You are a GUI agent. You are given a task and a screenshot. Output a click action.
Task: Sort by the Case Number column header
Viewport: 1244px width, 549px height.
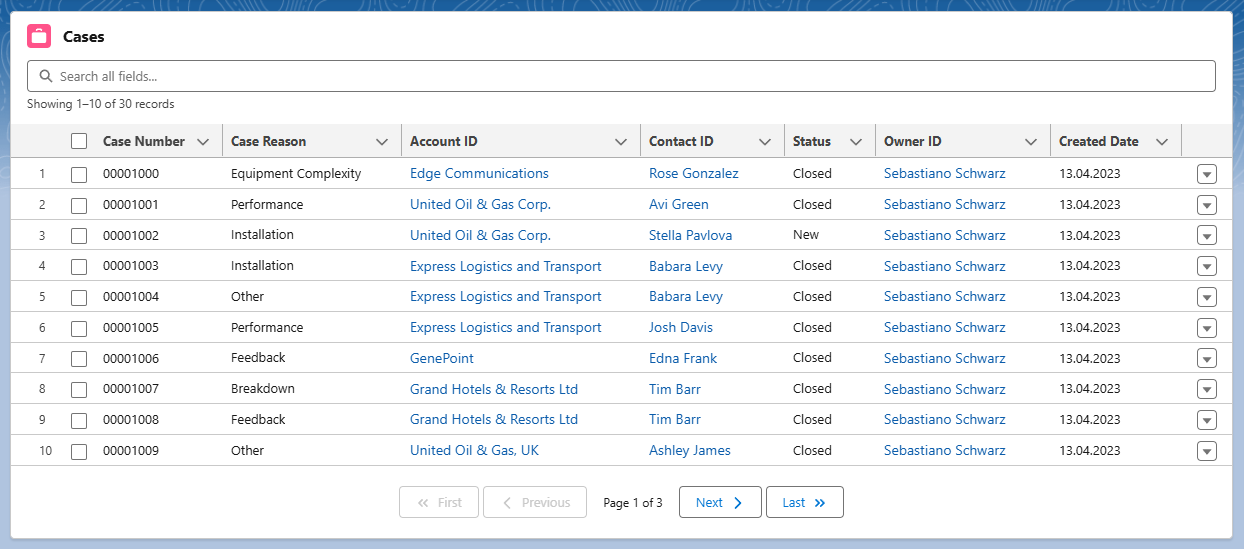click(144, 141)
